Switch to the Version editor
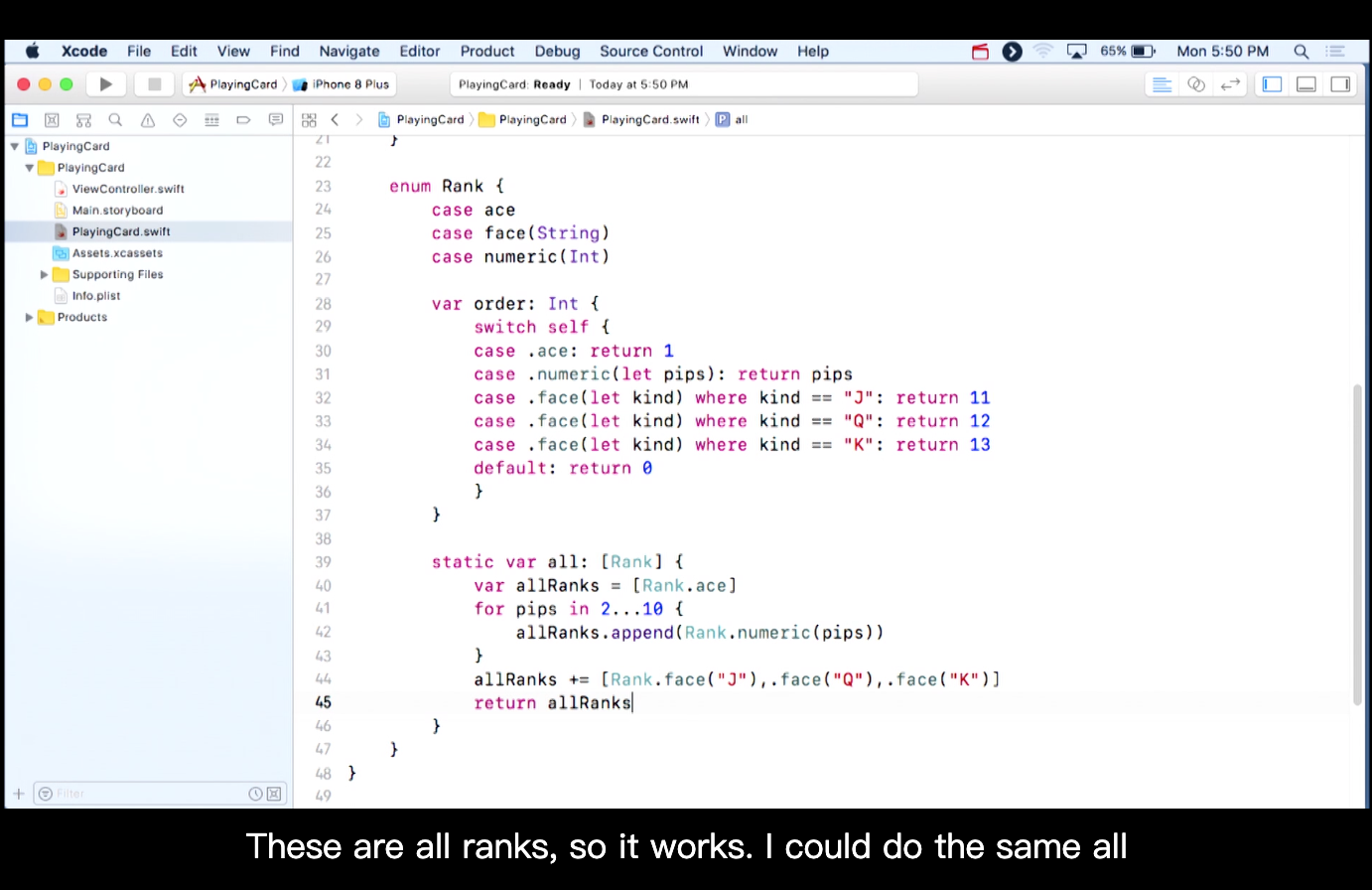This screenshot has width=1372, height=890. [x=1231, y=84]
